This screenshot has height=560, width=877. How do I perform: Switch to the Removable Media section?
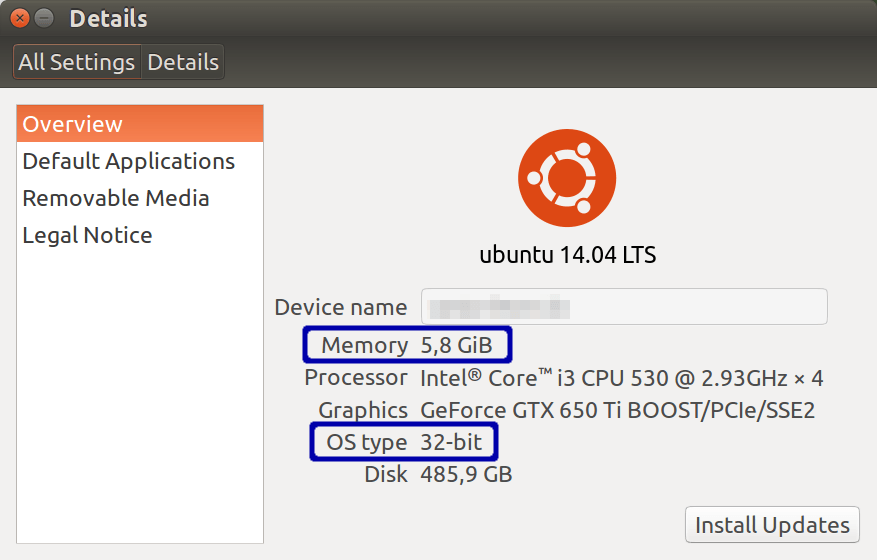click(116, 198)
